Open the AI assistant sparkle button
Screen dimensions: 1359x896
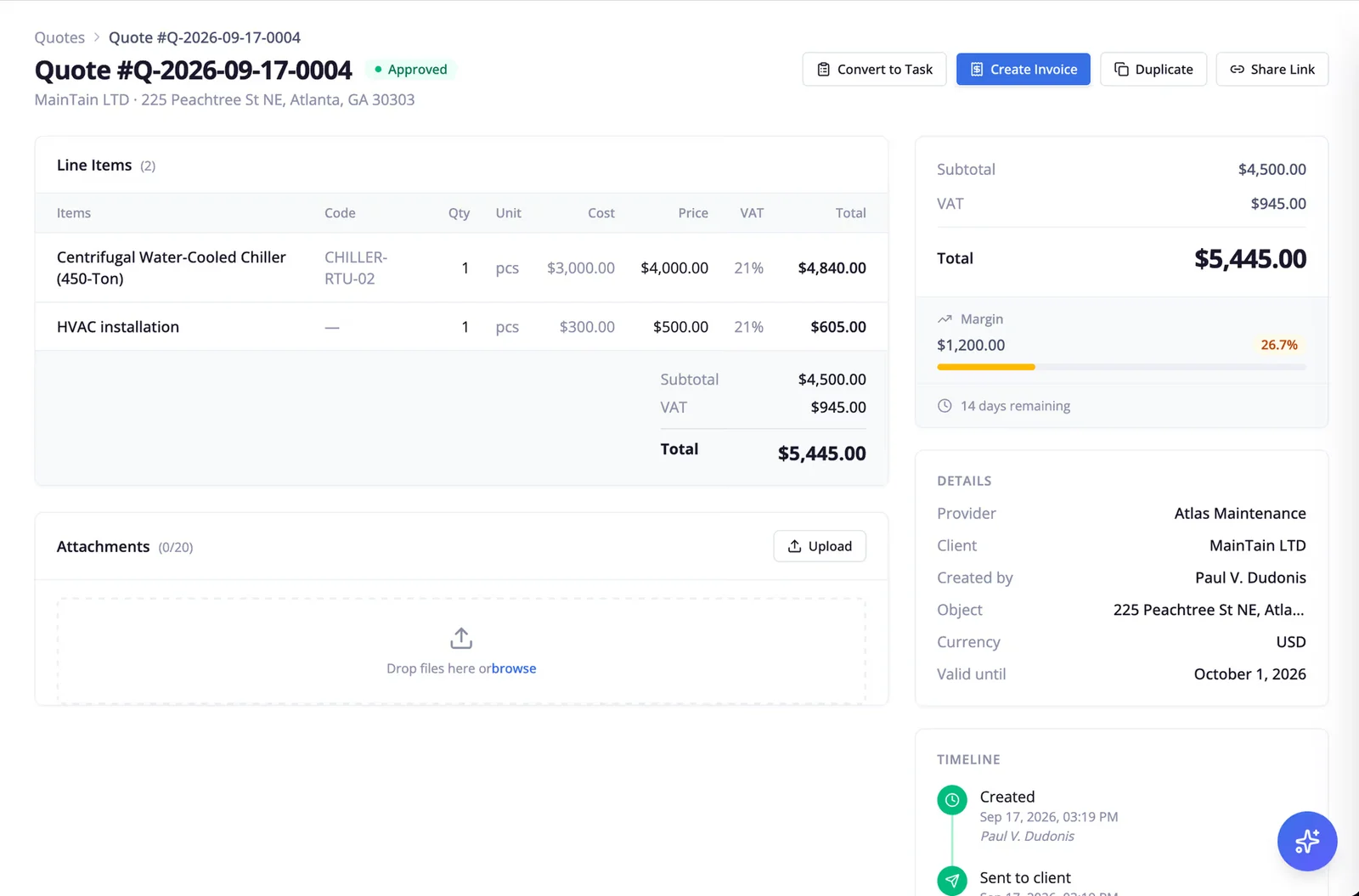pos(1307,841)
